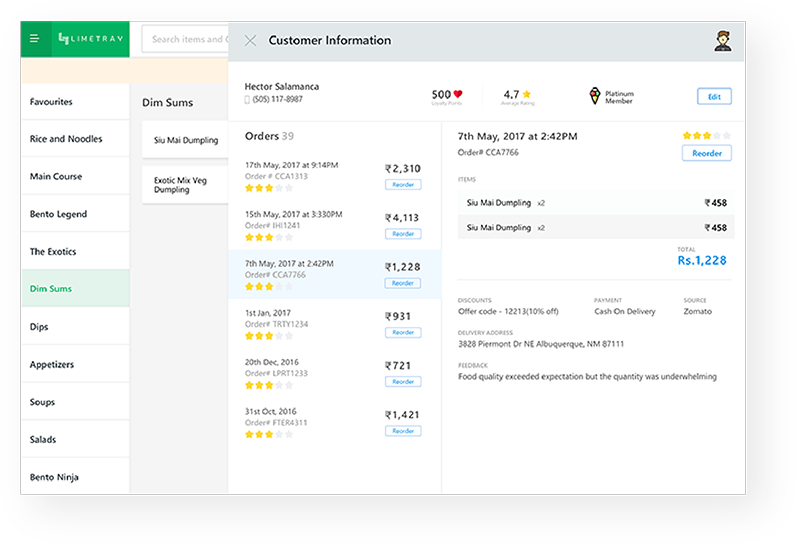
Task: Select the 15th May, 2017 order row
Action: 310,224
